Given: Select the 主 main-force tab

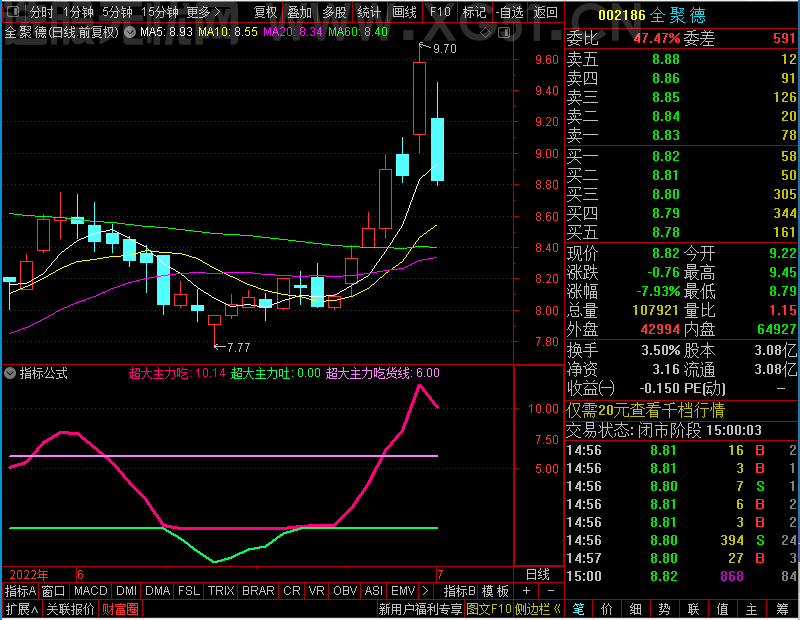Looking at the screenshot, I should coord(752,609).
